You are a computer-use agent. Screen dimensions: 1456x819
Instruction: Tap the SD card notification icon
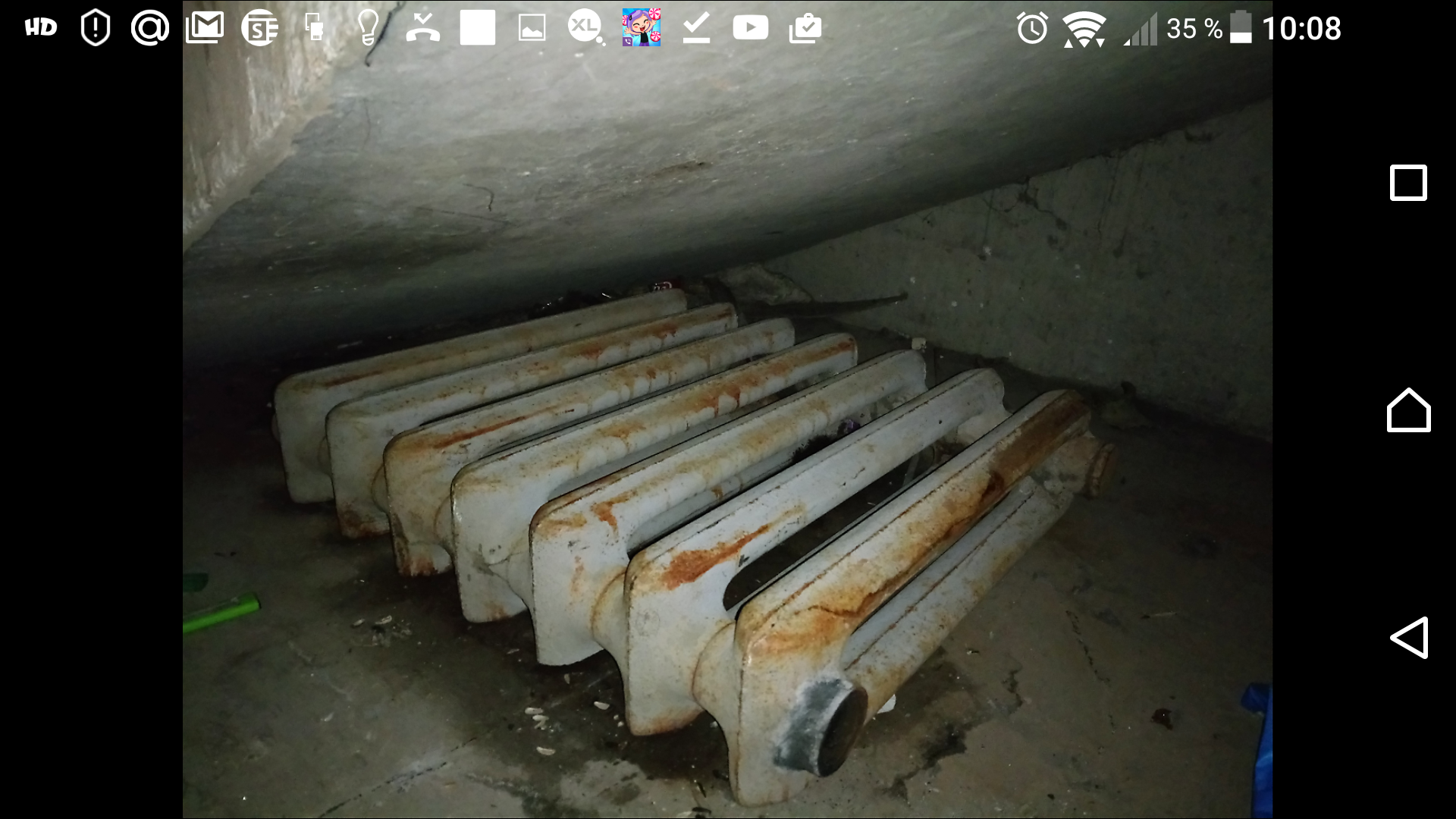315,28
